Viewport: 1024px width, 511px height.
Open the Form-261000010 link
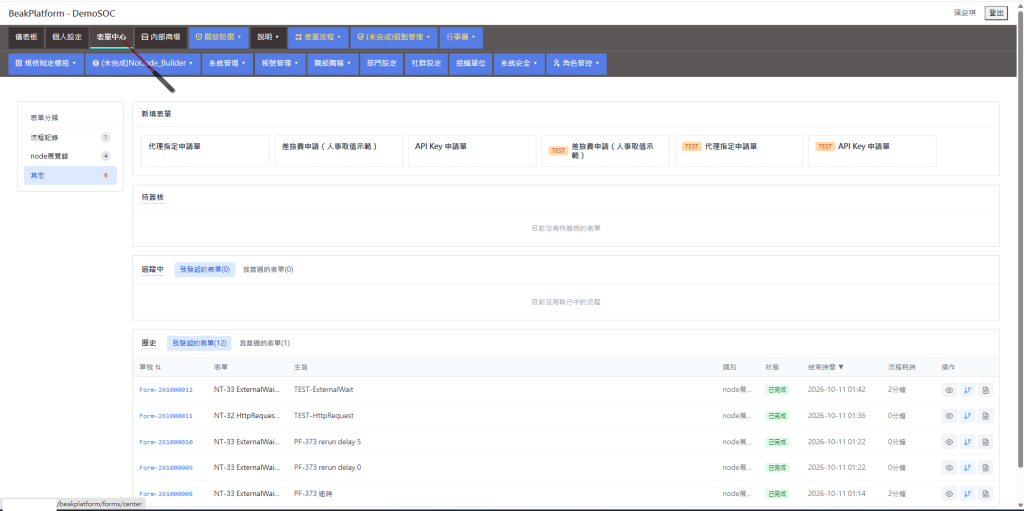click(166, 442)
